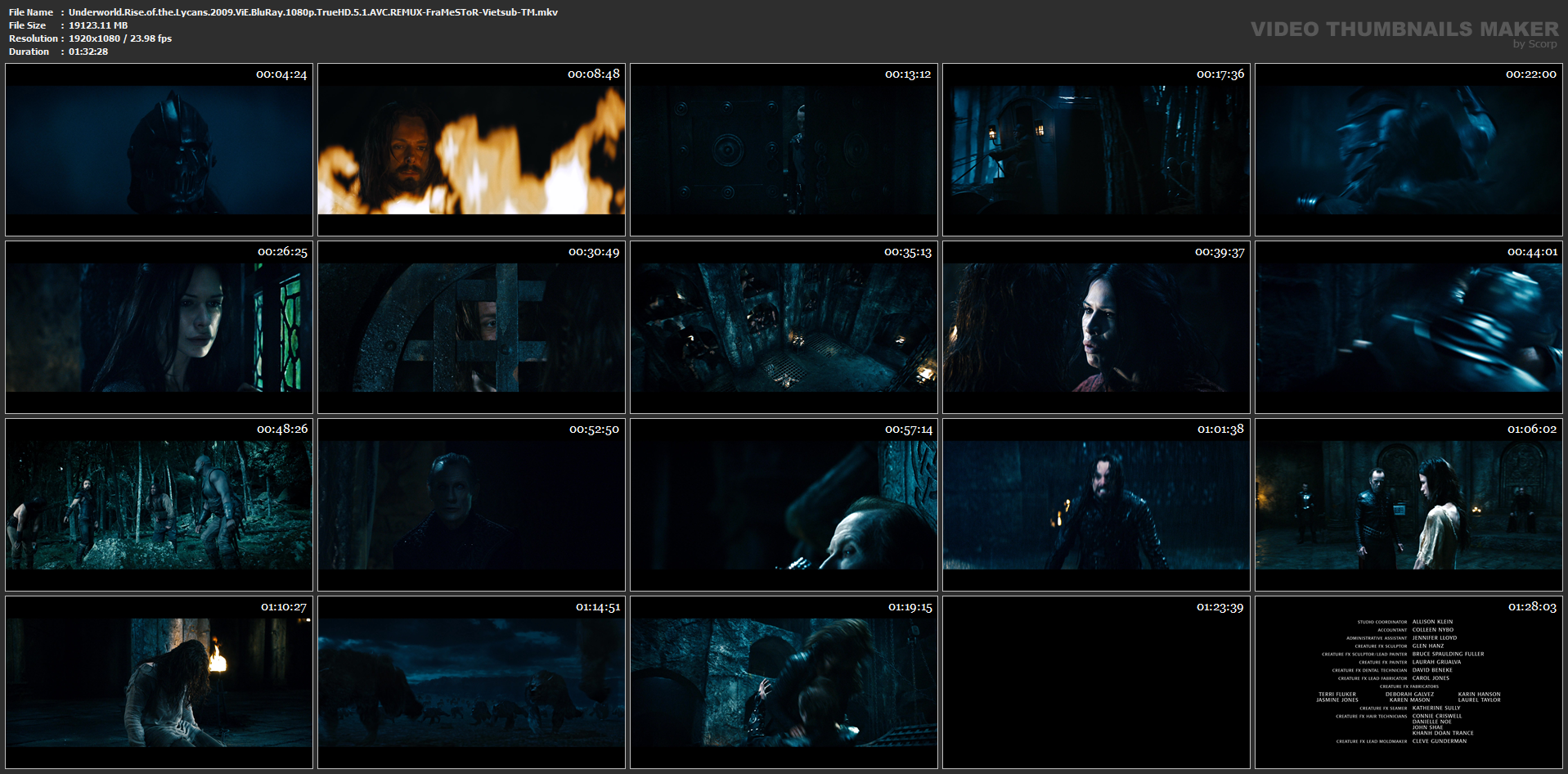Choose the 01:01:38 long-haired man thumbnail
The width and height of the screenshot is (1568, 774).
point(1096,505)
